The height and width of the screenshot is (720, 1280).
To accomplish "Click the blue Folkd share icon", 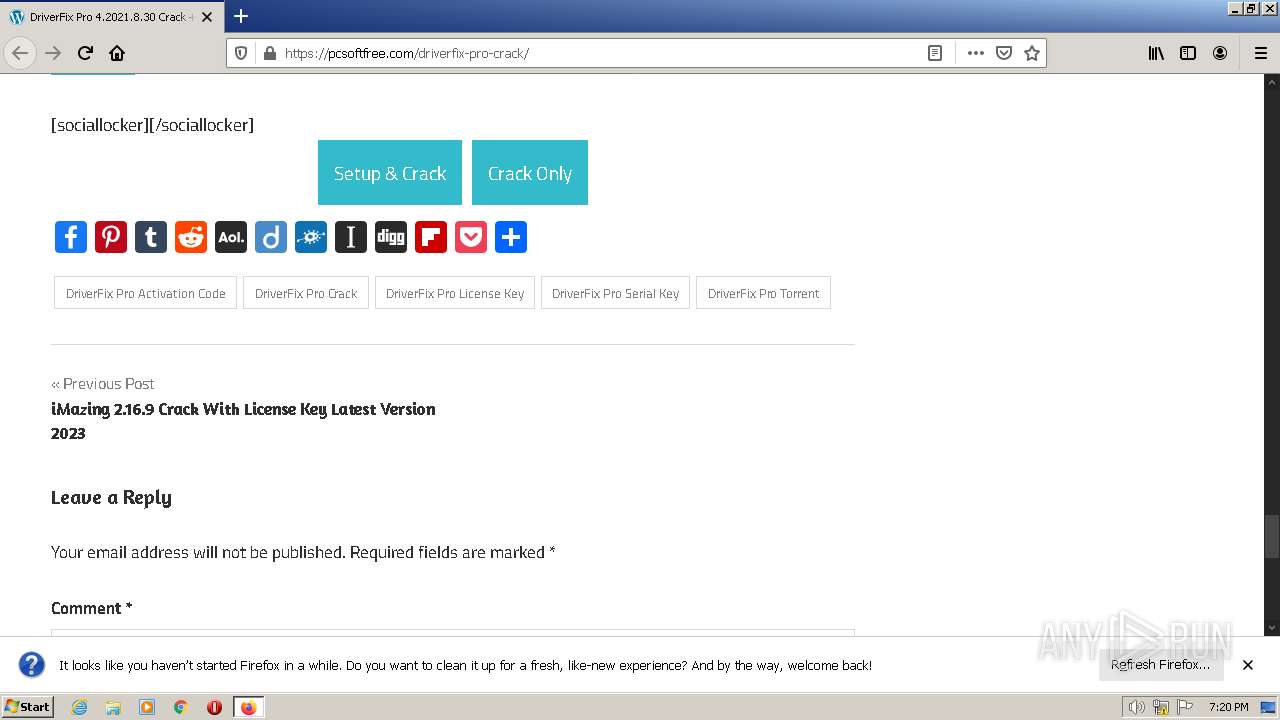I will [311, 237].
